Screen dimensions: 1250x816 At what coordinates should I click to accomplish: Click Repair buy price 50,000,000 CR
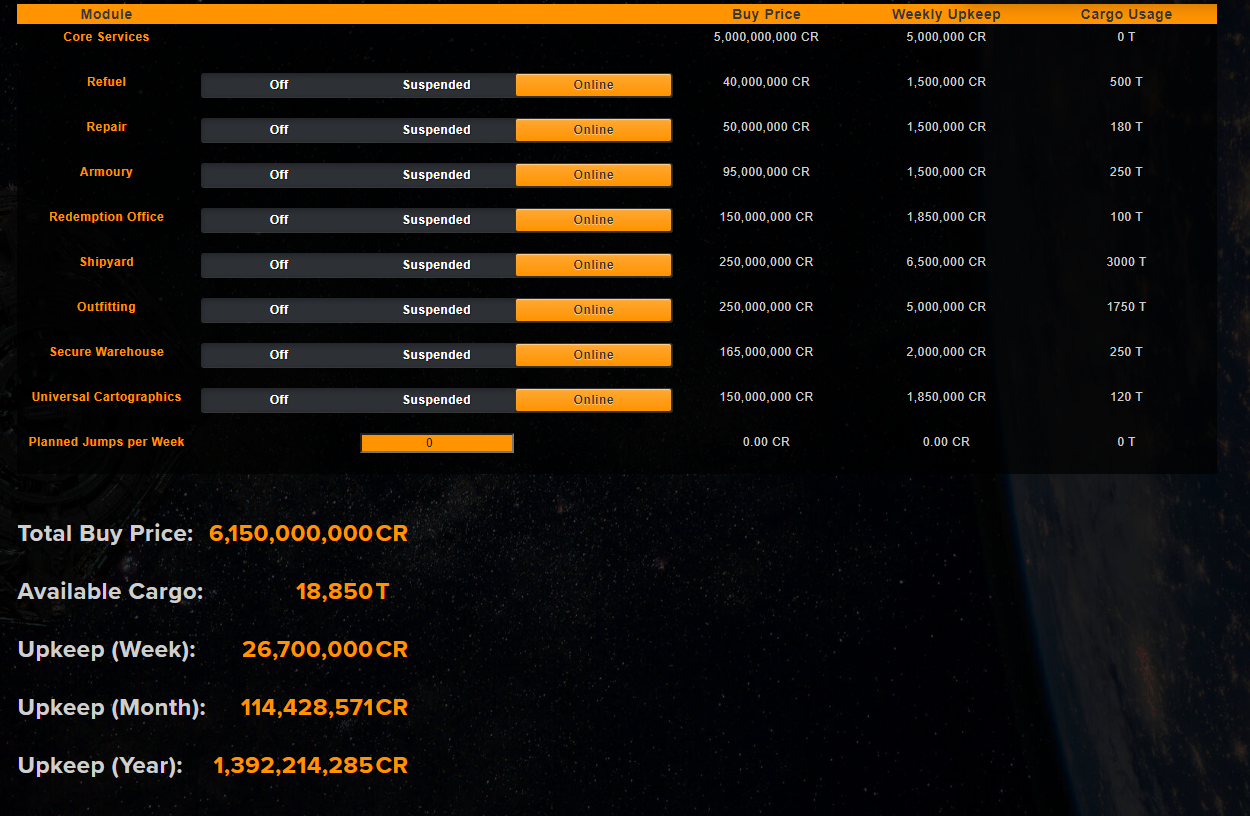coord(766,127)
